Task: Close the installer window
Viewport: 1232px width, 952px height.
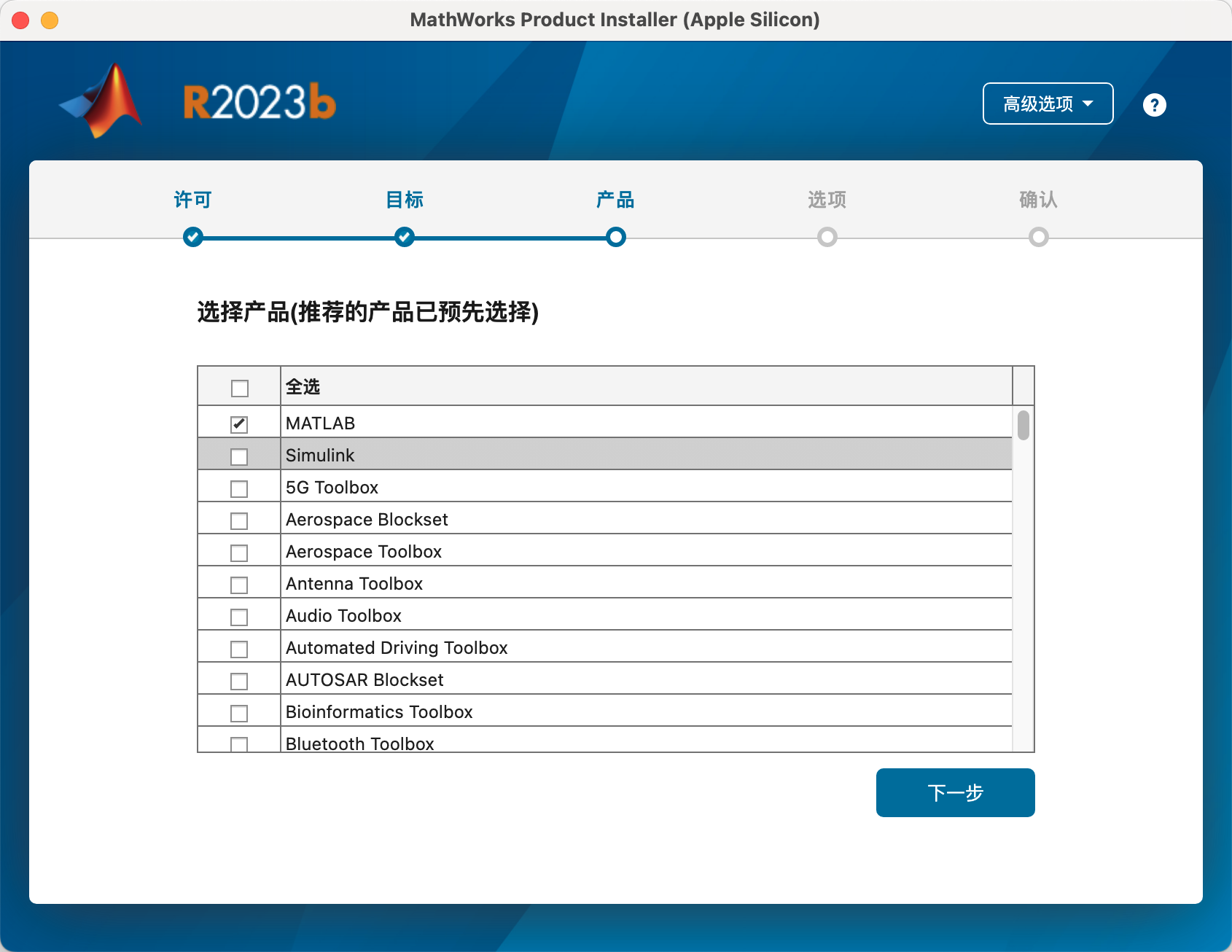Action: (20, 20)
